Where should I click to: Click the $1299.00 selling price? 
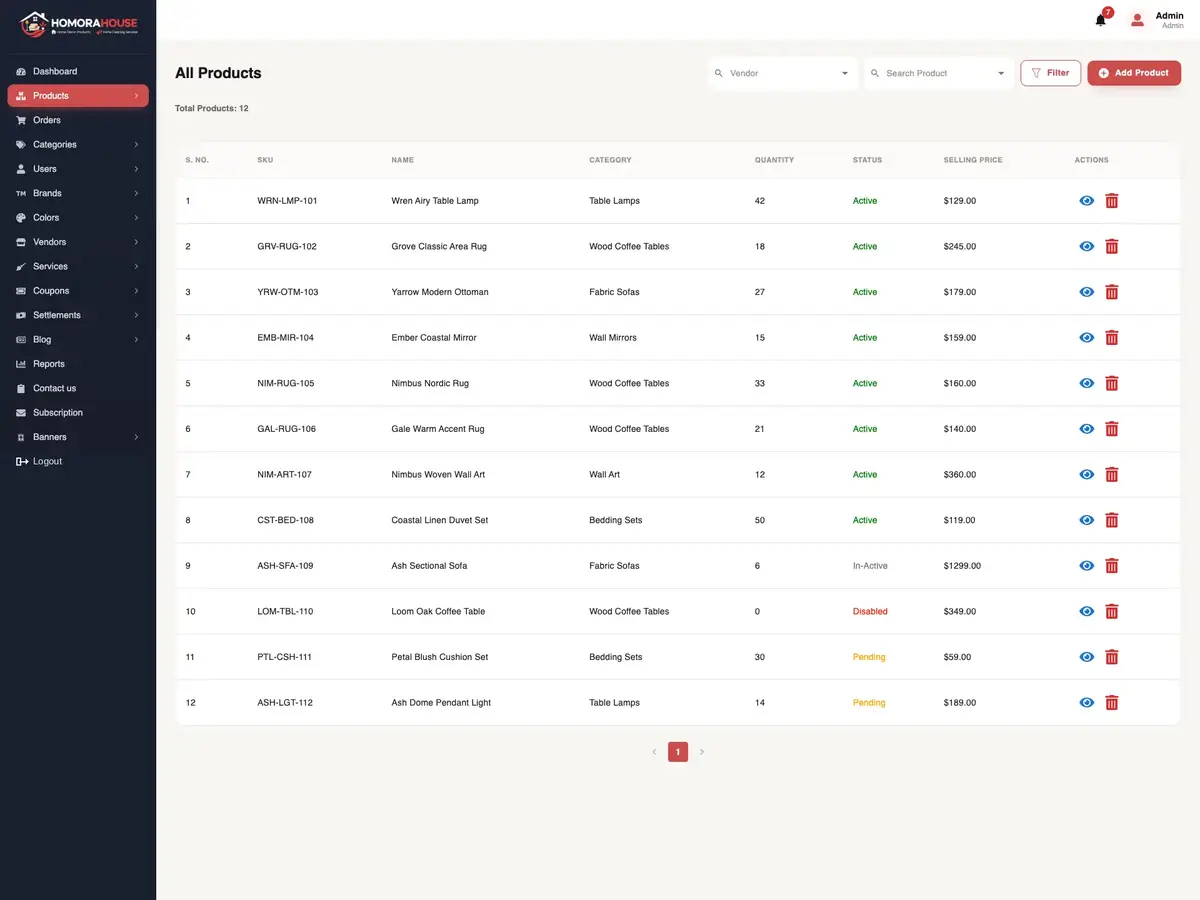[x=962, y=566]
